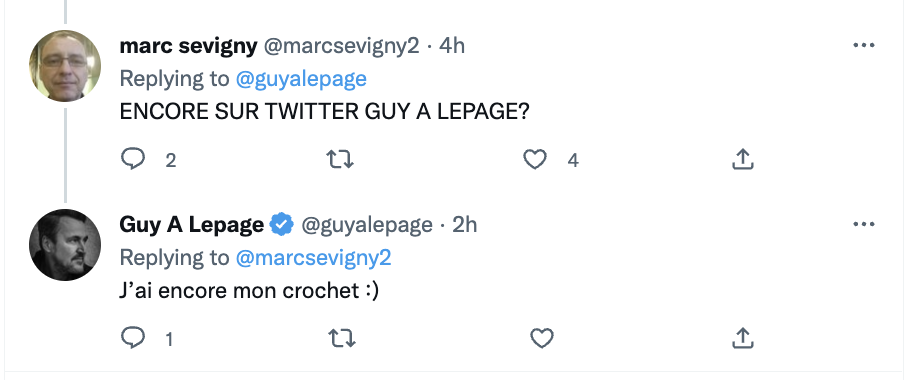The image size is (908, 380).
Task: Open more options for marc sevigny's tweet
Action: coord(864,45)
